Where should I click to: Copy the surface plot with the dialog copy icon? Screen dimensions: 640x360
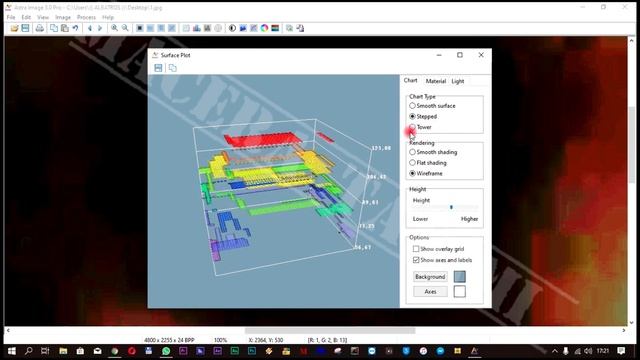(173, 68)
